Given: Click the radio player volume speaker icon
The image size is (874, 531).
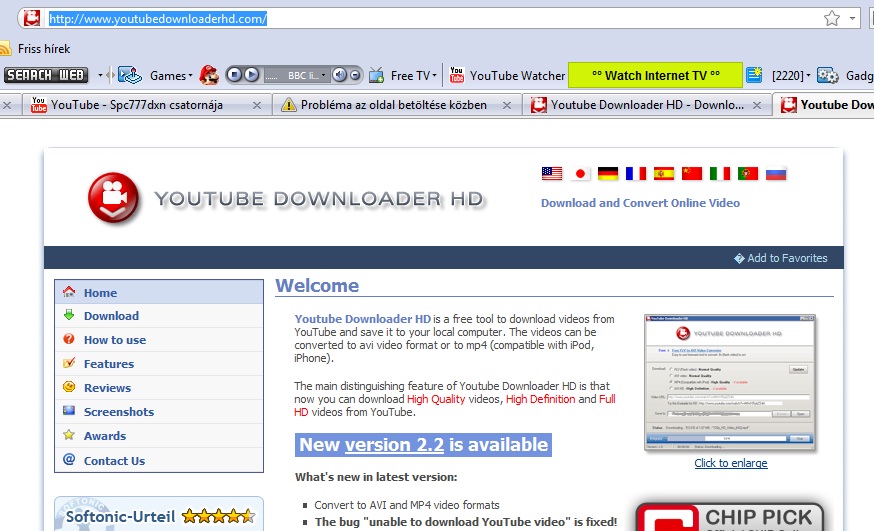Looking at the screenshot, I should (339, 75).
